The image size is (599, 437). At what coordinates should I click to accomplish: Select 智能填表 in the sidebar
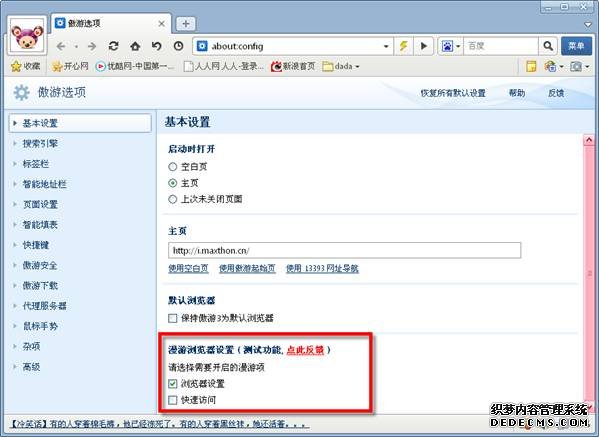(x=40, y=225)
